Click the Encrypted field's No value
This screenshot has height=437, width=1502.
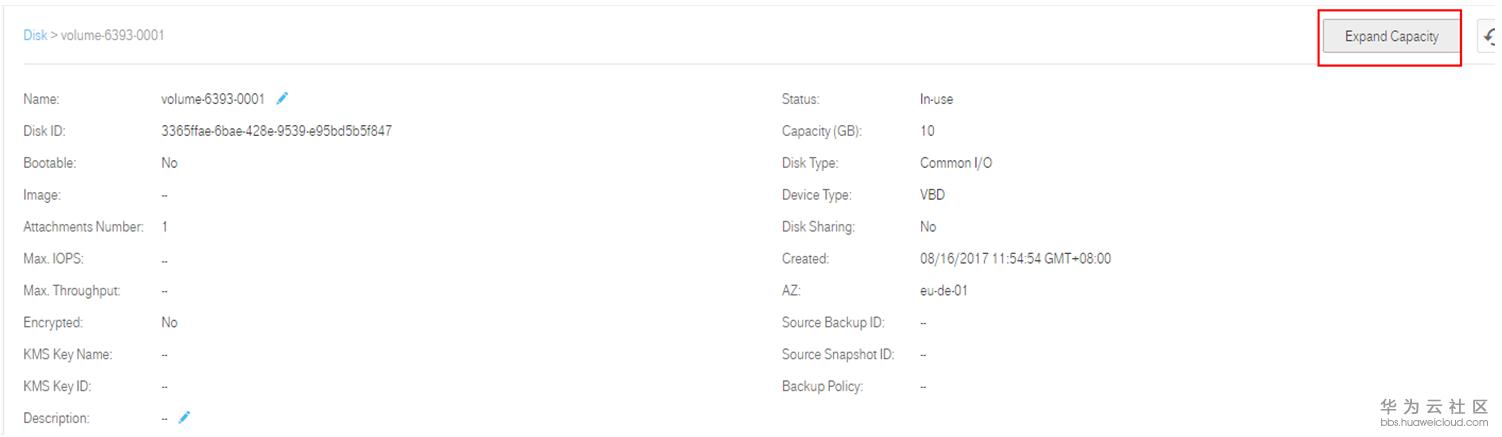[169, 323]
